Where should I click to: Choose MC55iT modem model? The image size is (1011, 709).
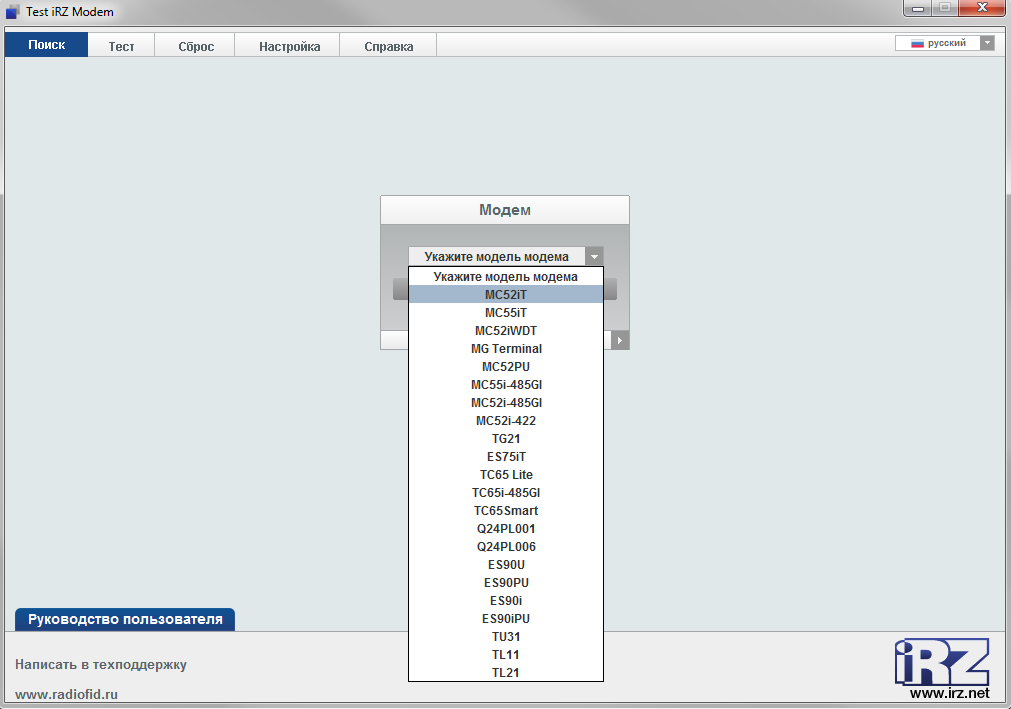click(x=506, y=312)
